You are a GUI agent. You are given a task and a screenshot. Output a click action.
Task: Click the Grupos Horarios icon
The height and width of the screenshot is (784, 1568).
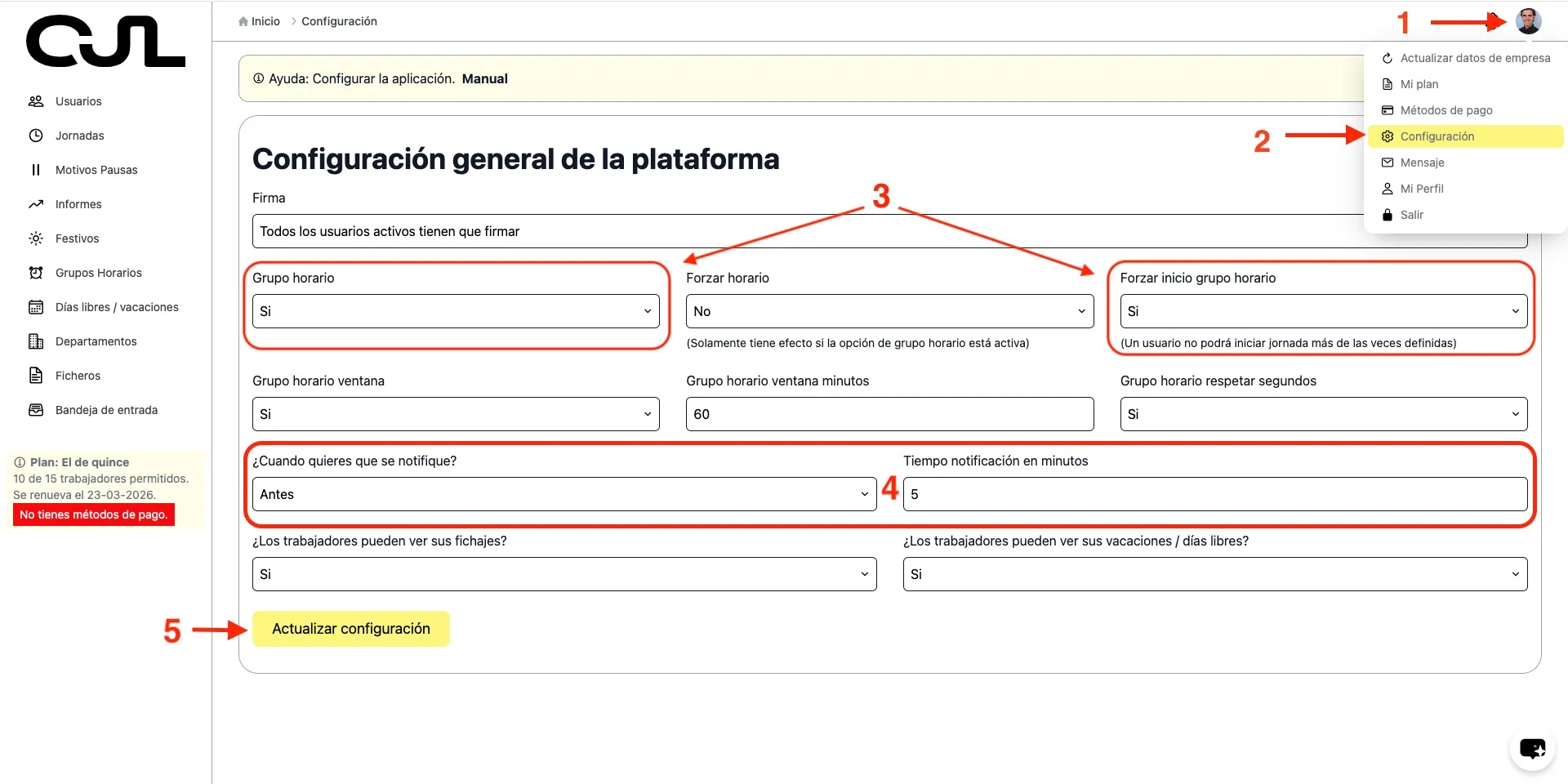(x=36, y=273)
